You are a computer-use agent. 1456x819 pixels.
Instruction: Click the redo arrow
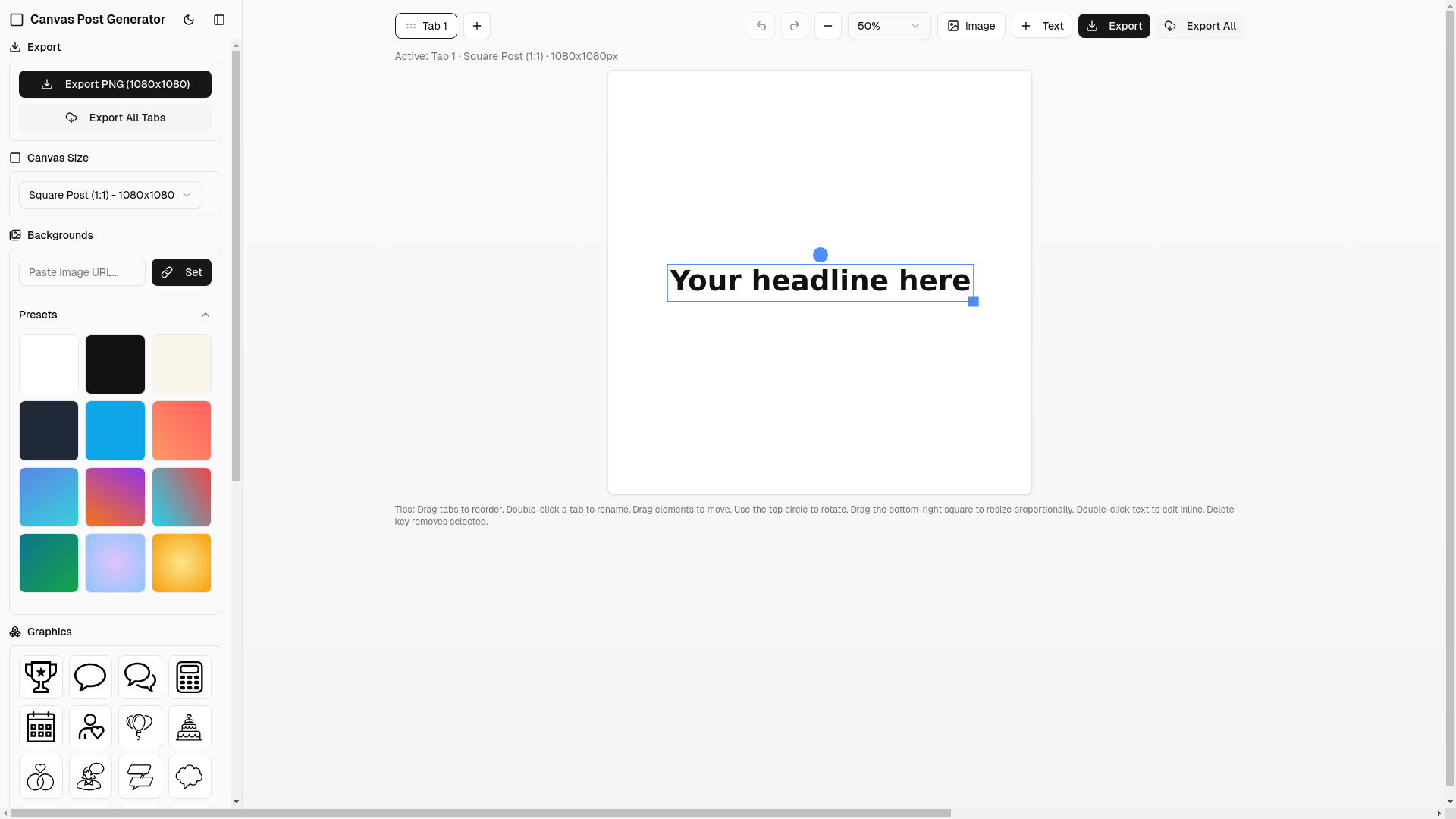click(795, 26)
